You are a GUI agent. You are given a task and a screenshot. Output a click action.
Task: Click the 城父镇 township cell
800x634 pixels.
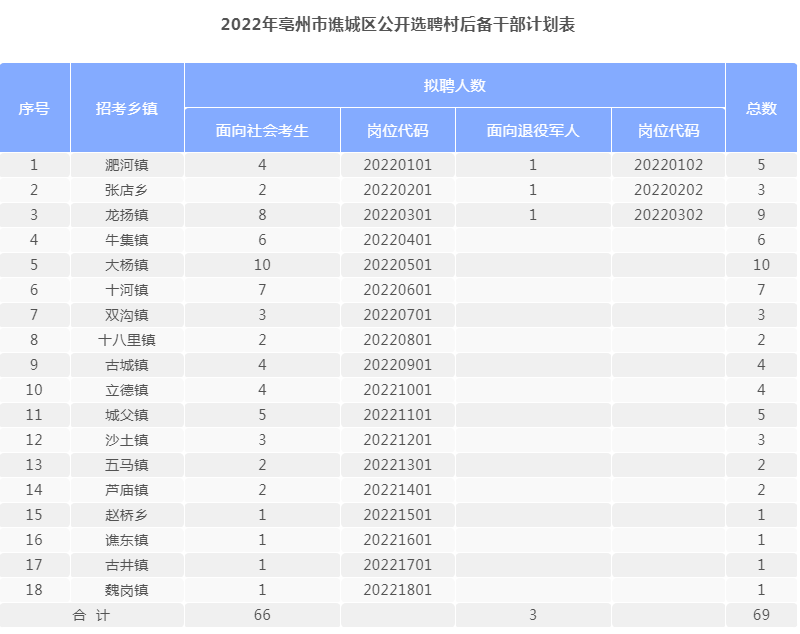tap(127, 415)
